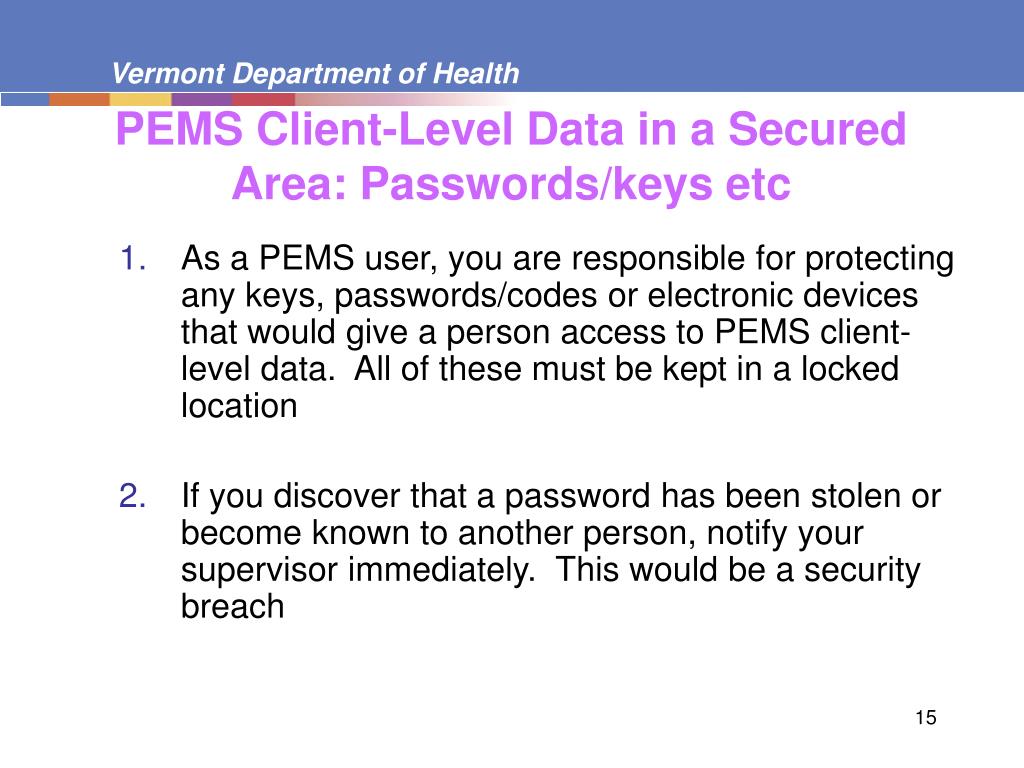Image resolution: width=1024 pixels, height=768 pixels.
Task: Click the phrase 'supervisor immediately'
Action: (357, 569)
